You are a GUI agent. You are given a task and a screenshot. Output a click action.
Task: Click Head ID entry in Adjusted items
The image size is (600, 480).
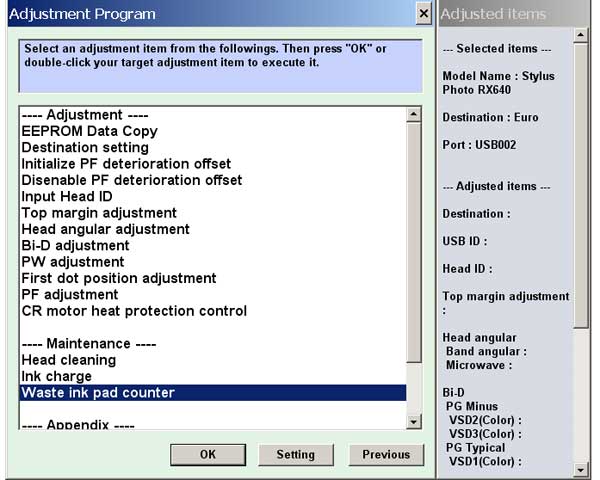(x=468, y=269)
